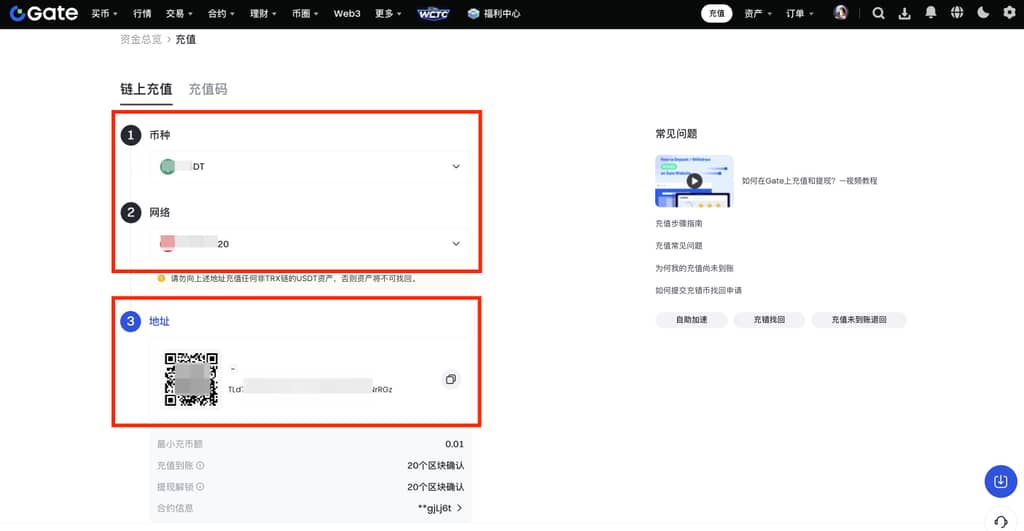Play the deposit tutorial video thumbnail

point(694,181)
